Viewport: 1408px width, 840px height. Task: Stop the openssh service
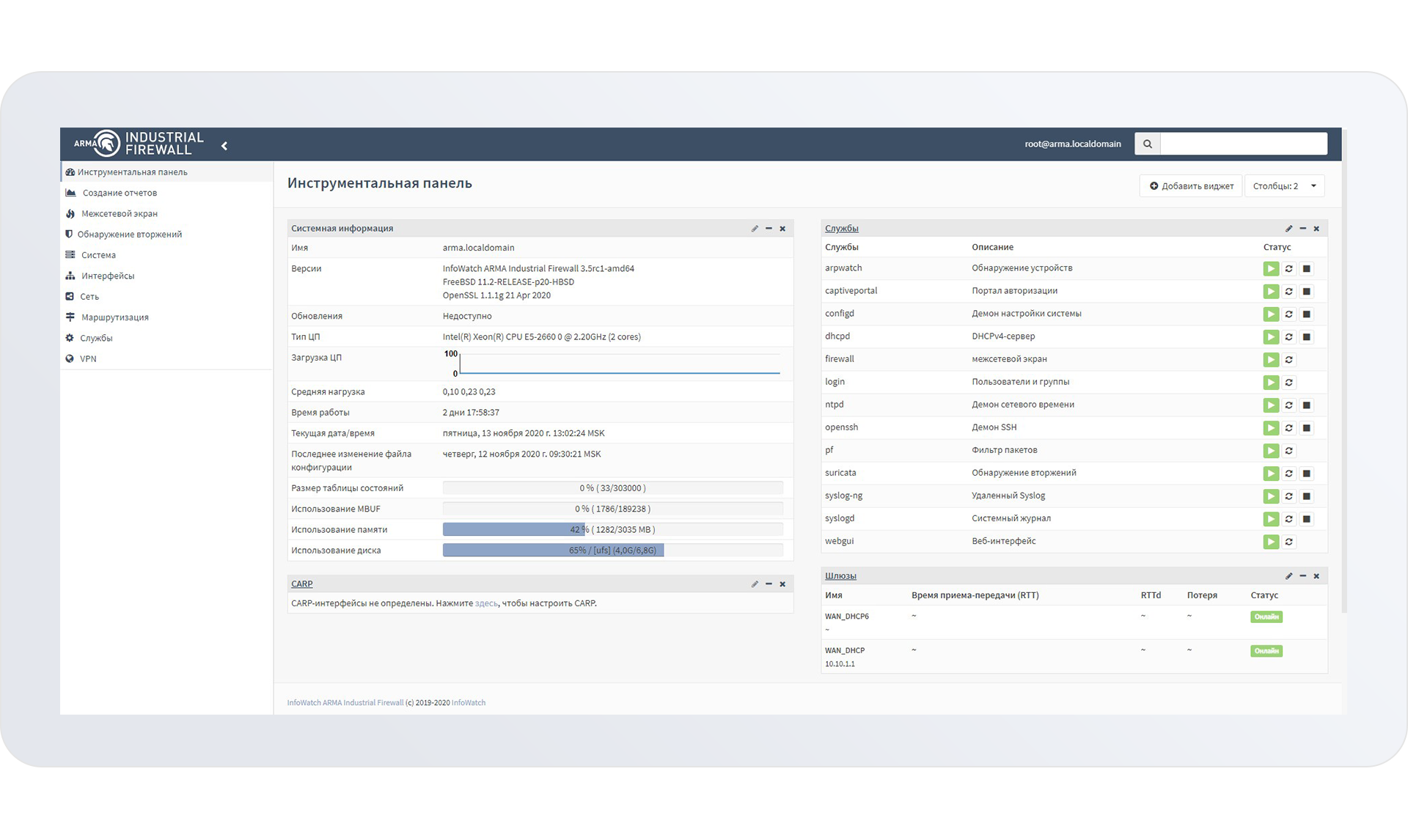[x=1306, y=428]
